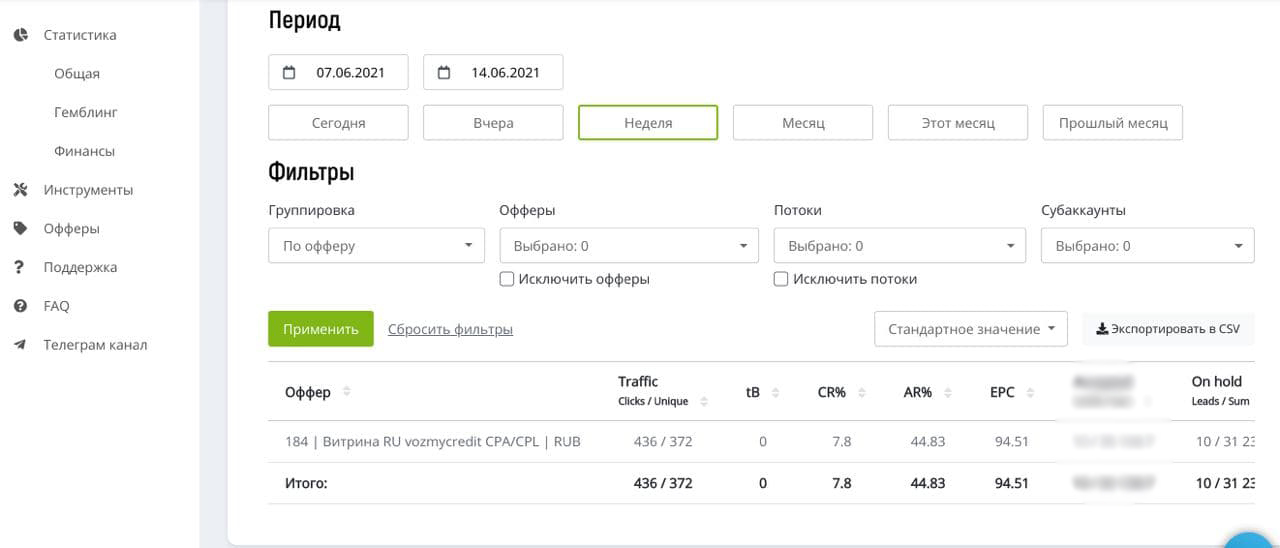Click green Применить button
The width and height of the screenshot is (1280, 548).
click(321, 329)
